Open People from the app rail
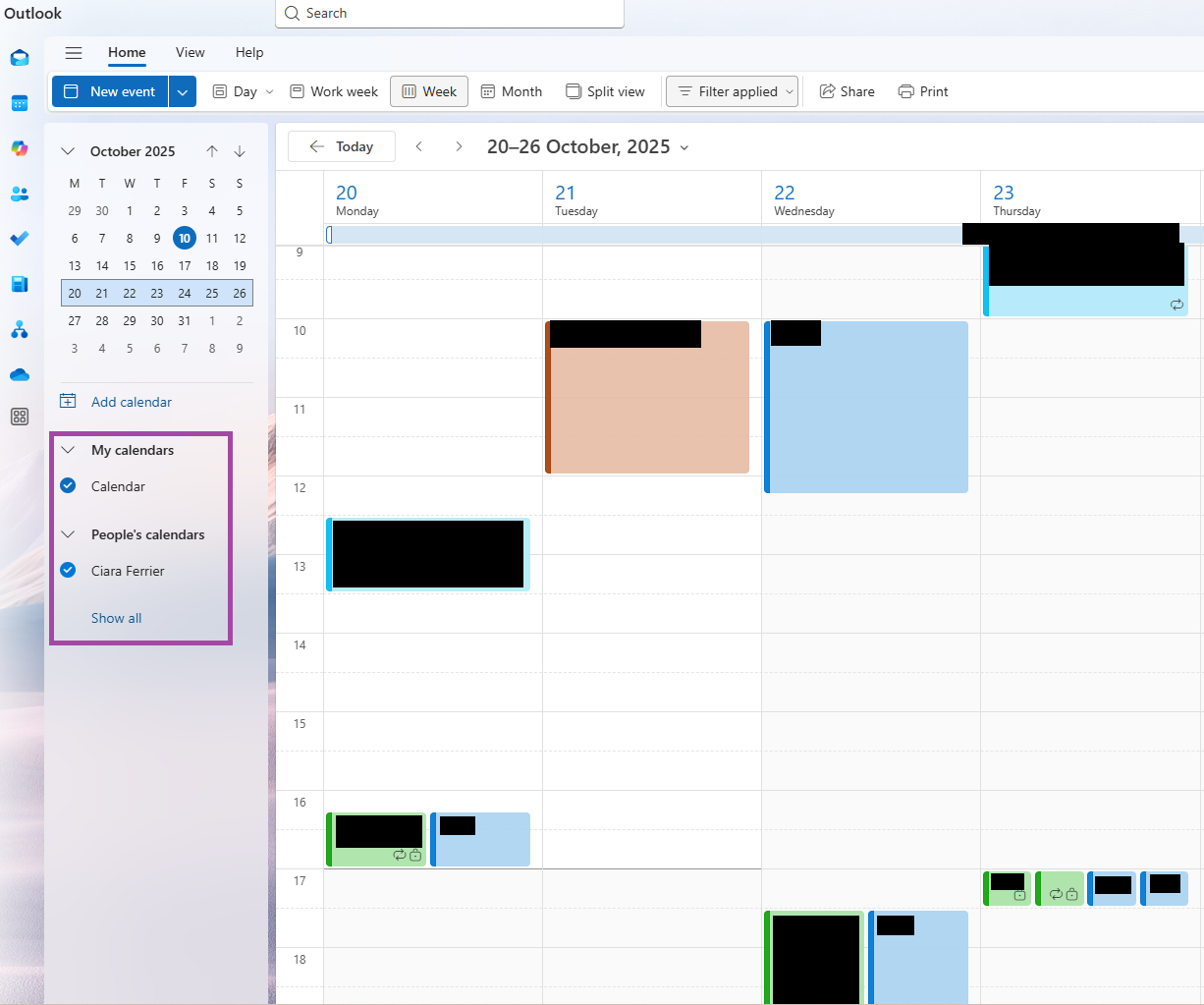 click(x=20, y=194)
